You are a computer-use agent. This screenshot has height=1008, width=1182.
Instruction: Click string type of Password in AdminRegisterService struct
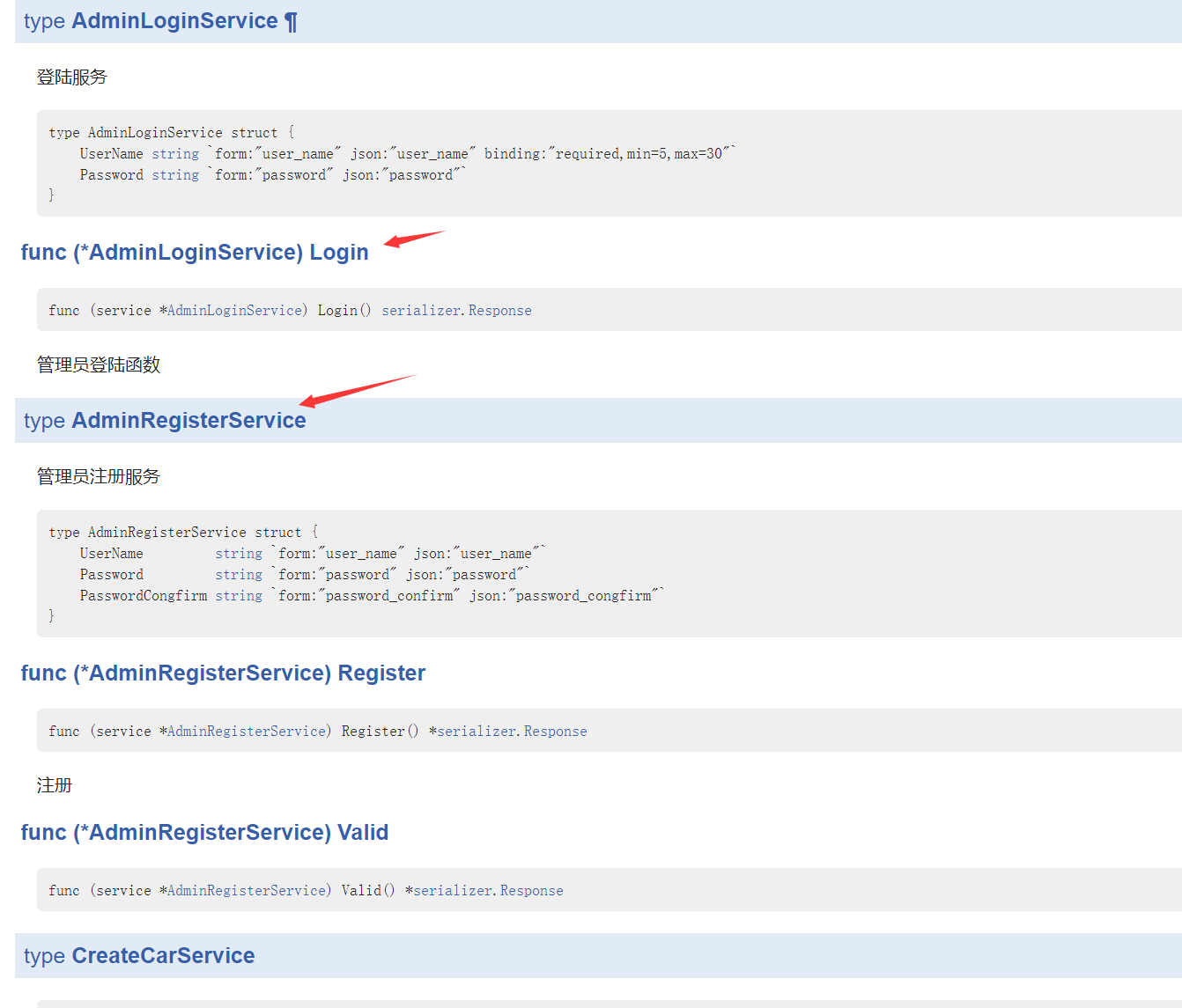239,574
